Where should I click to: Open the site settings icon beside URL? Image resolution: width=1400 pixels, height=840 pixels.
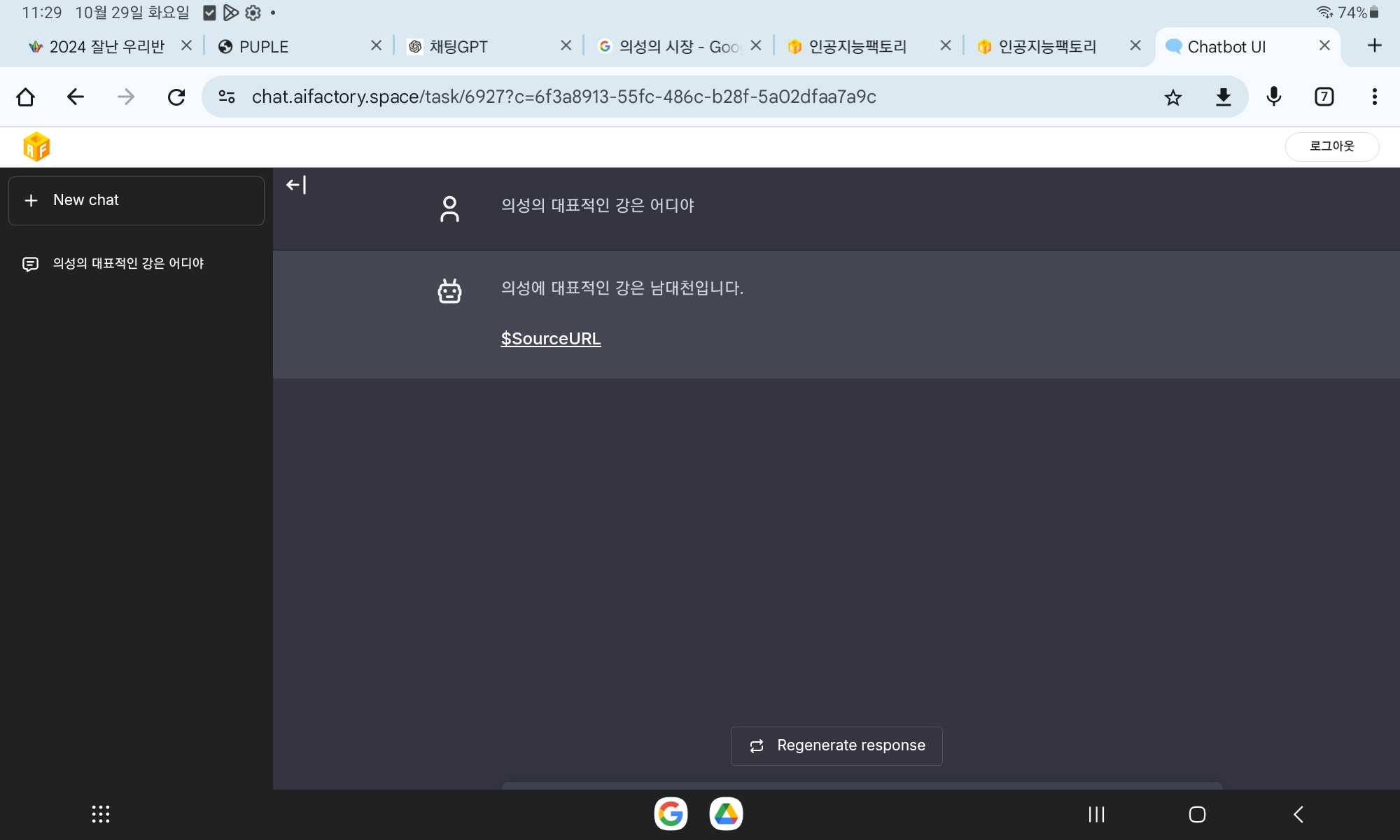(226, 97)
